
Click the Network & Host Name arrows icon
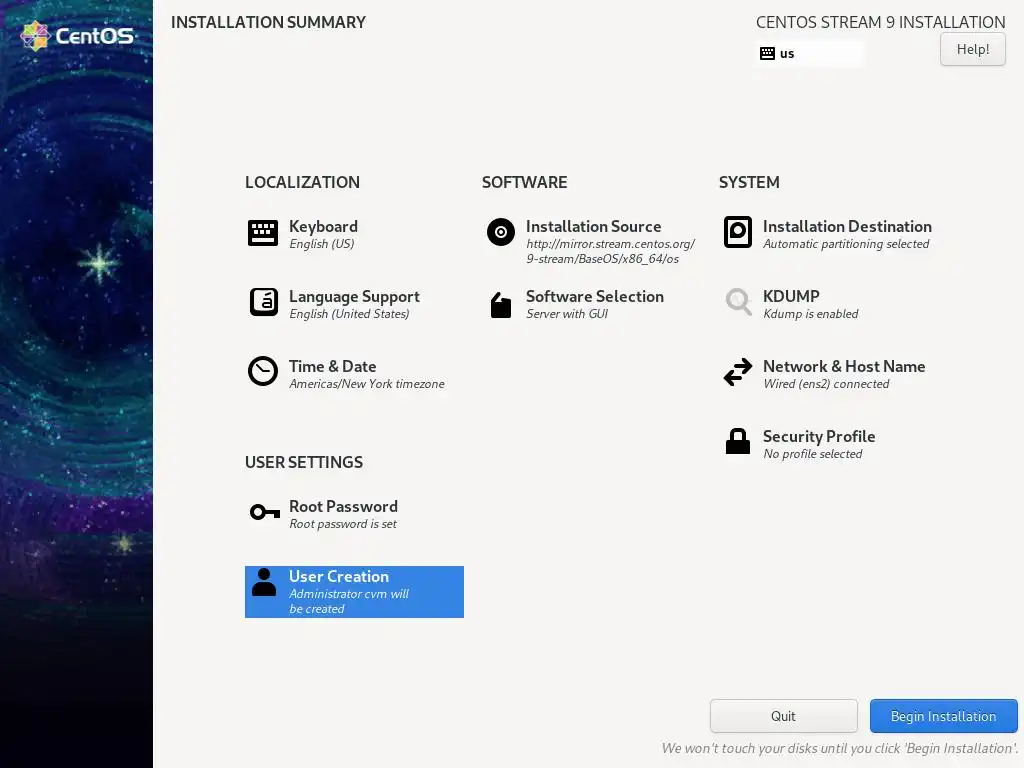[738, 372]
